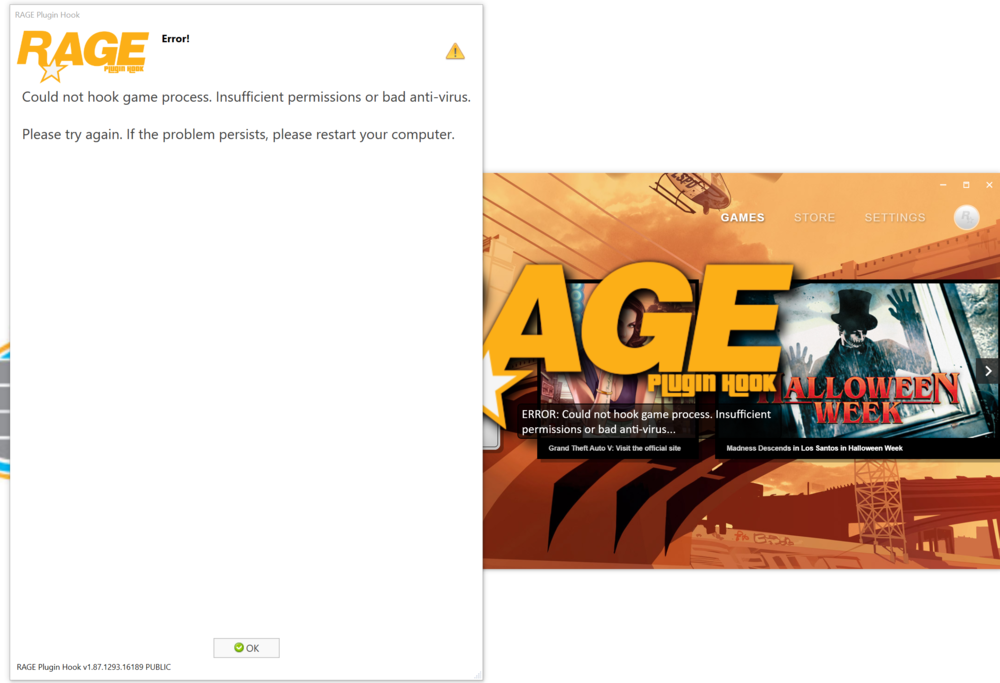Viewport: 1000px width, 683px height.
Task: Select the GAMES tab
Action: pos(742,217)
